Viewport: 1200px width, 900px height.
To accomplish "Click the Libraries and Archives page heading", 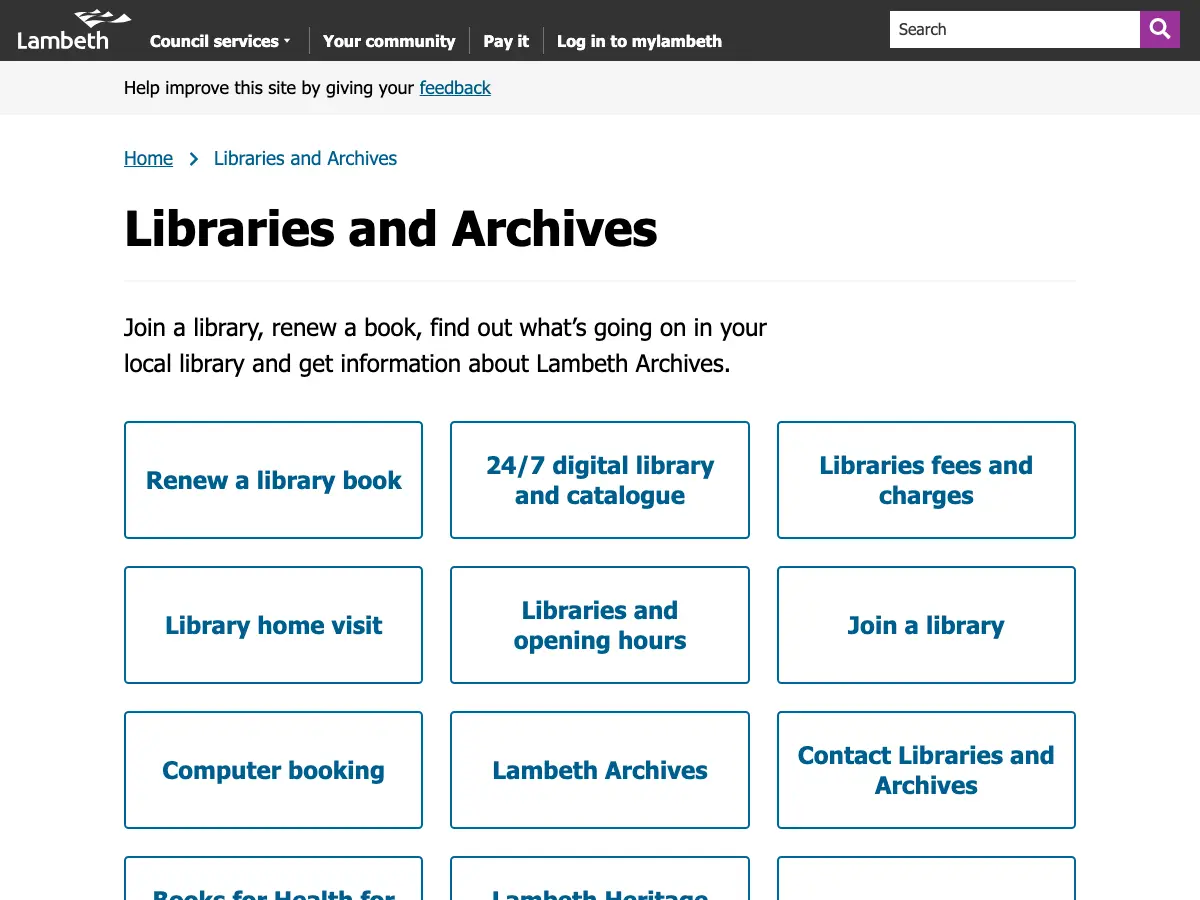I will point(391,229).
